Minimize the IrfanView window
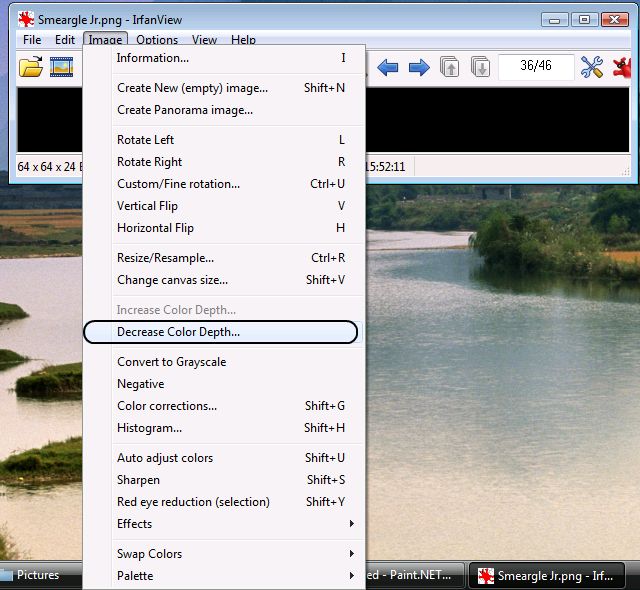This screenshot has height=590, width=640. click(x=554, y=20)
